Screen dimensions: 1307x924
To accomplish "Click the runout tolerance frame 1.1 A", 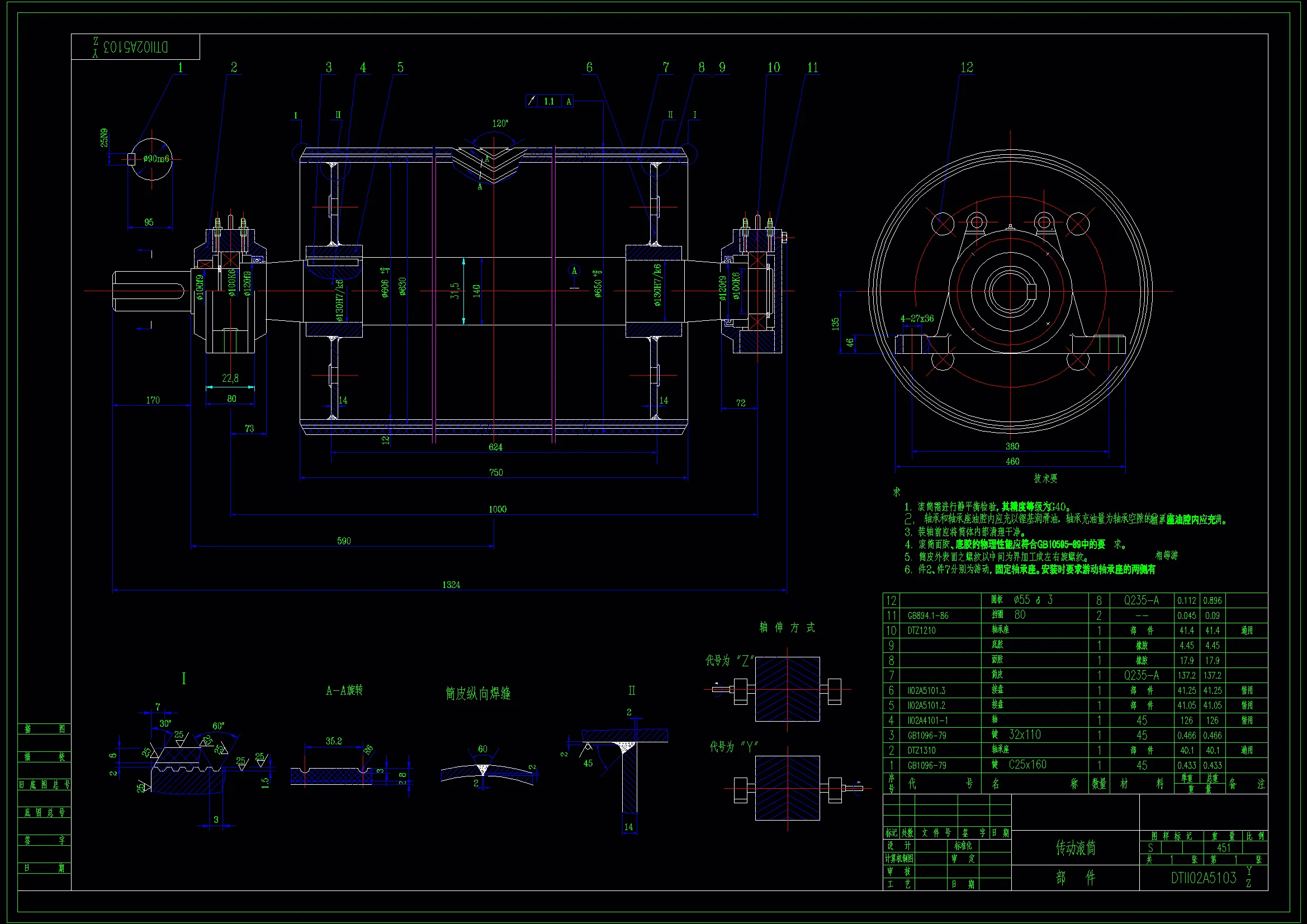I will [x=550, y=101].
